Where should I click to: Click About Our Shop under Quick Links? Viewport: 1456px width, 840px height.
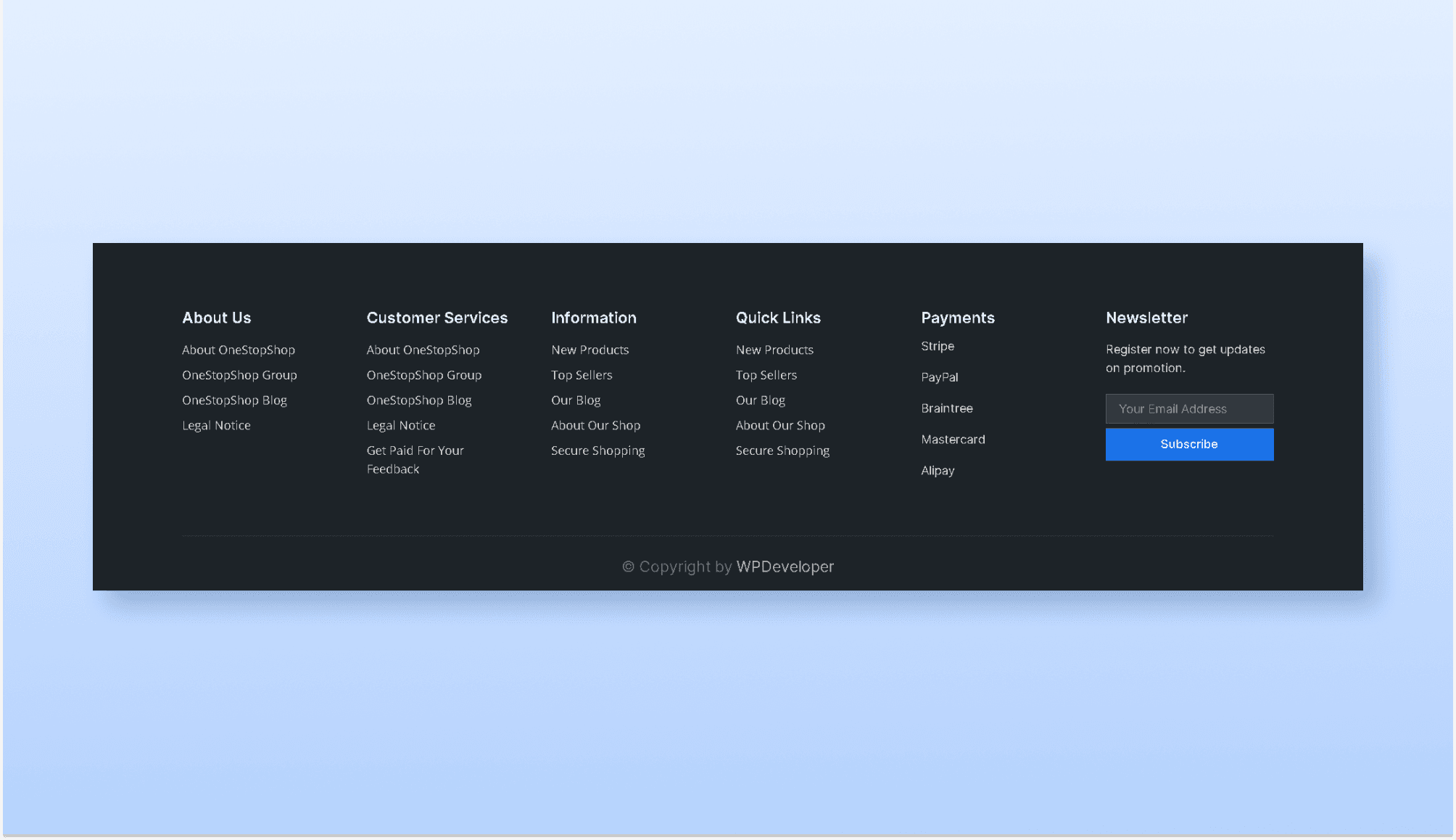[x=780, y=426]
